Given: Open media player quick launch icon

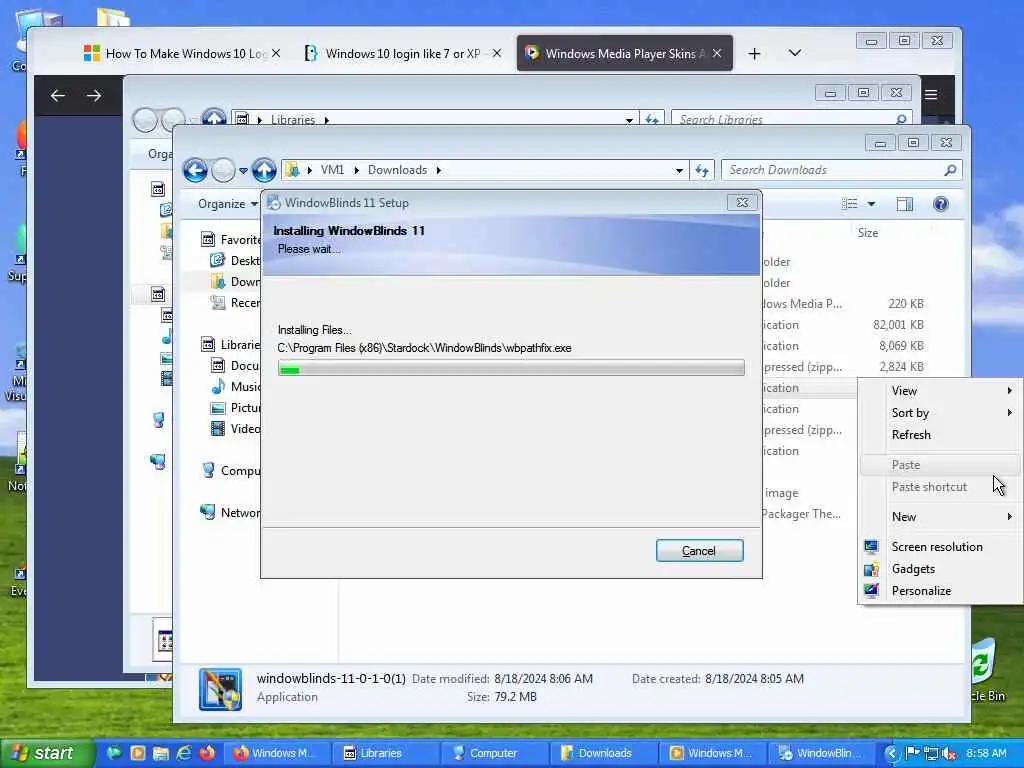Looking at the screenshot, I should tap(138, 753).
